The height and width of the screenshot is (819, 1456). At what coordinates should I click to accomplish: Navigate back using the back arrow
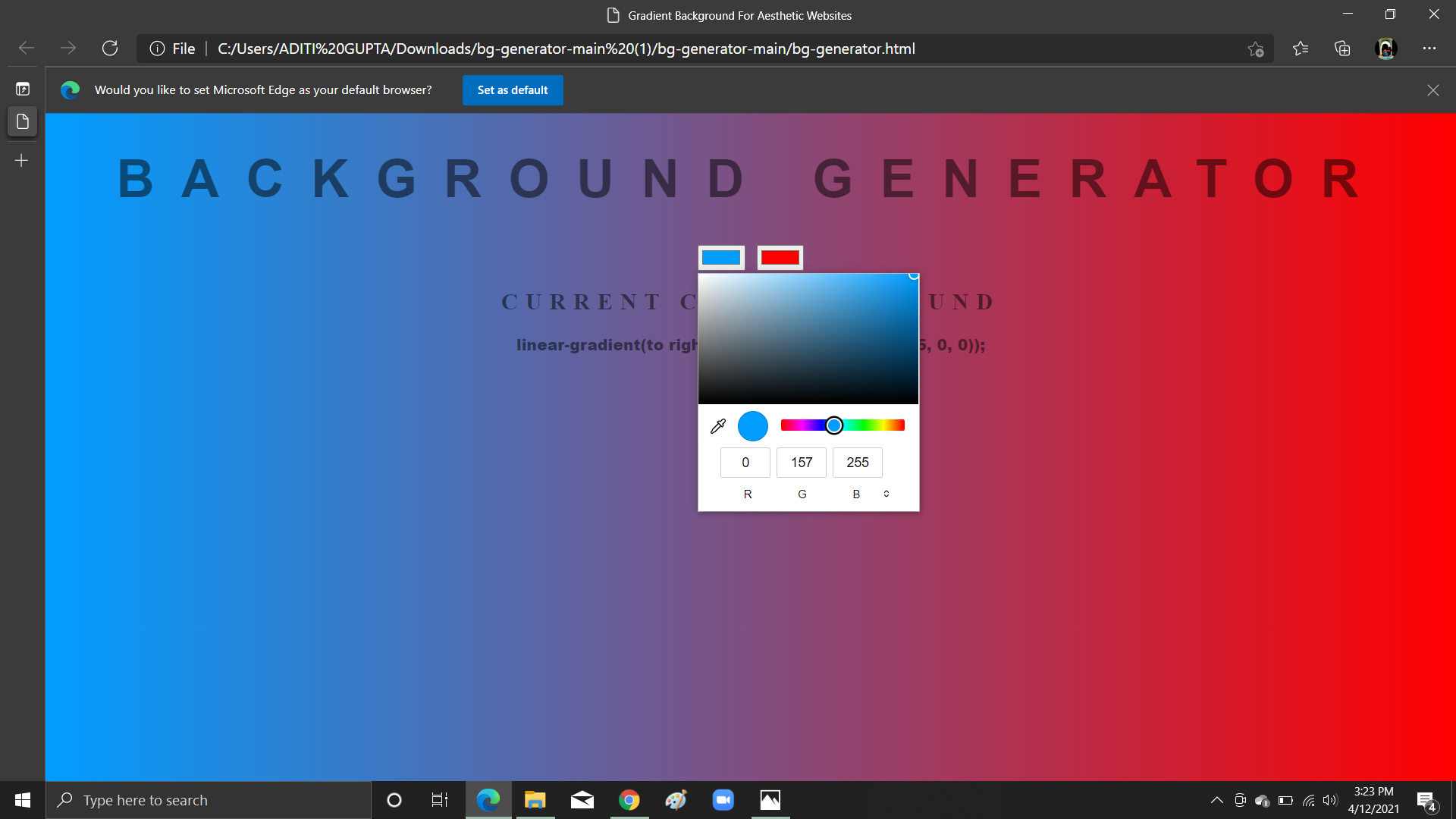tap(25, 48)
